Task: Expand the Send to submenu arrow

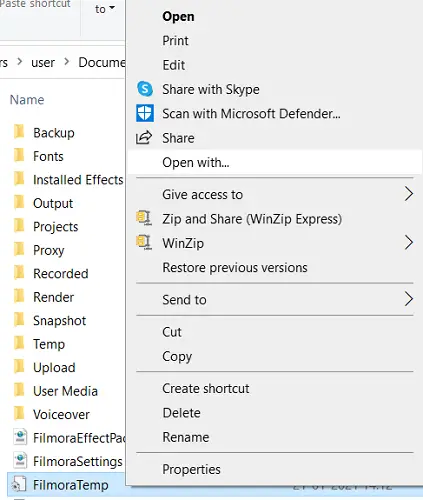Action: [x=409, y=299]
